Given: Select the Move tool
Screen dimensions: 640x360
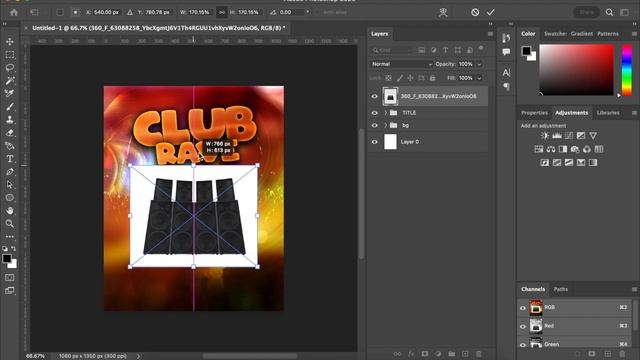Looking at the screenshot, I should click(10, 42).
